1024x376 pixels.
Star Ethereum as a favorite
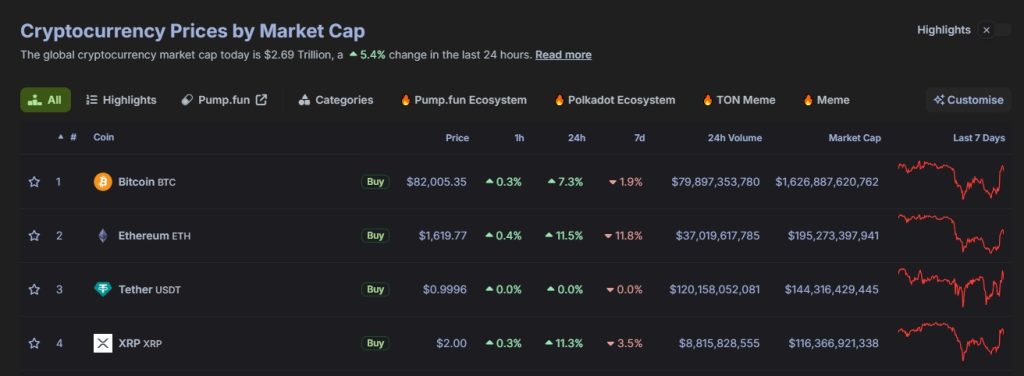34,236
